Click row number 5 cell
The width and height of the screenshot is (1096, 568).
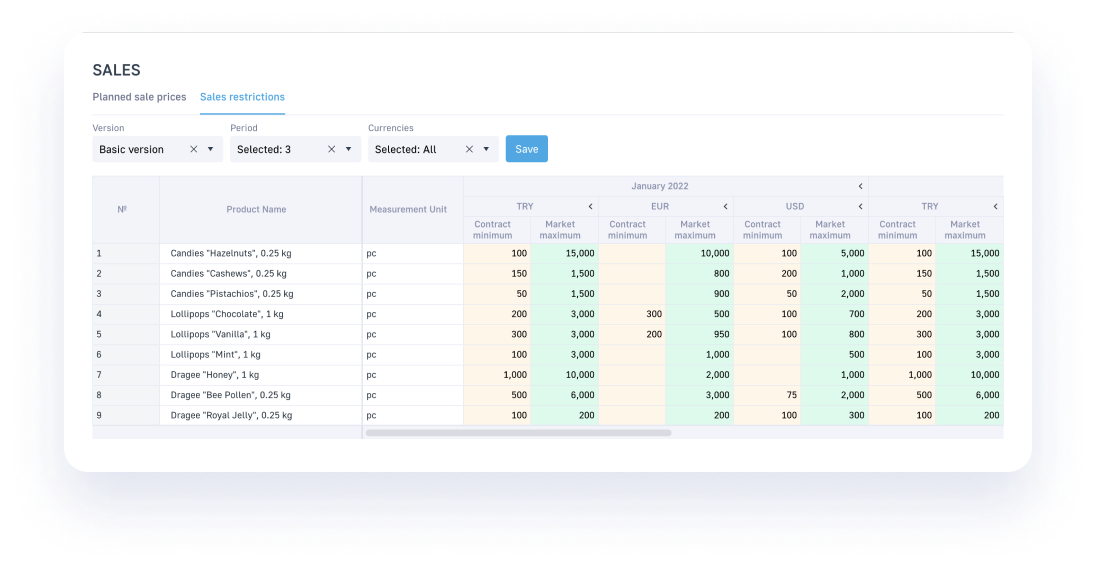(126, 335)
